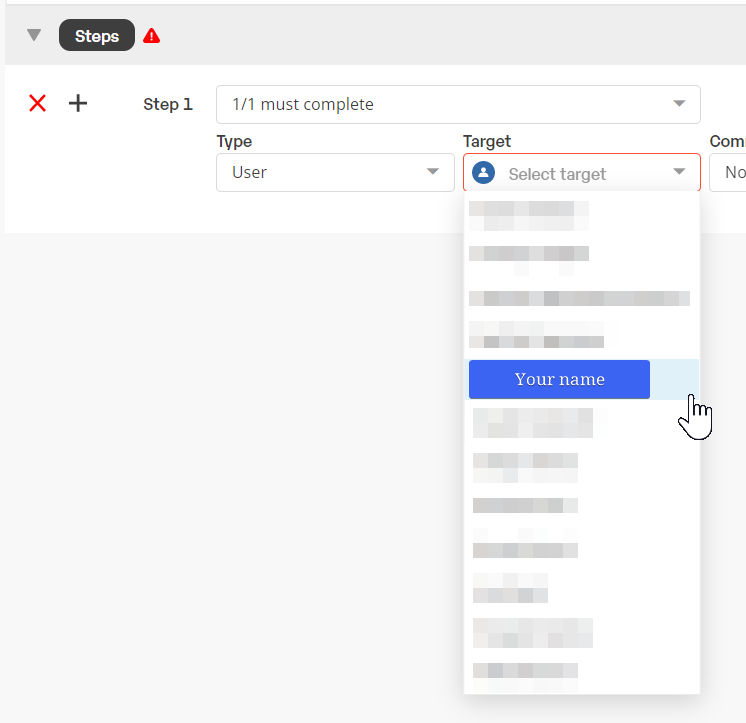The width and height of the screenshot is (746, 723).
Task: Select "Your name" from the target list
Action: [559, 380]
